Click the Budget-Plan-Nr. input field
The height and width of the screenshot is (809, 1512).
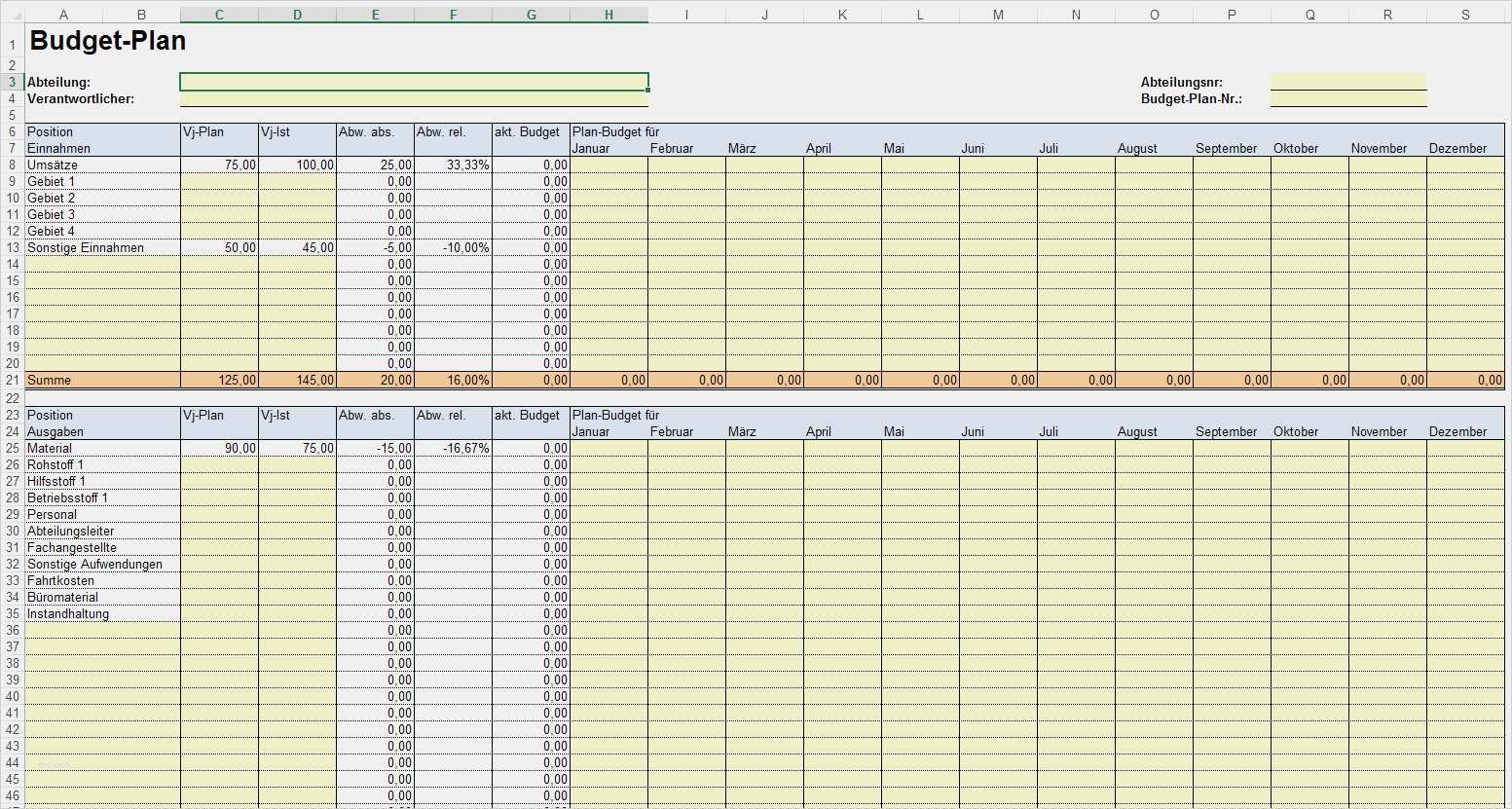click(1348, 98)
